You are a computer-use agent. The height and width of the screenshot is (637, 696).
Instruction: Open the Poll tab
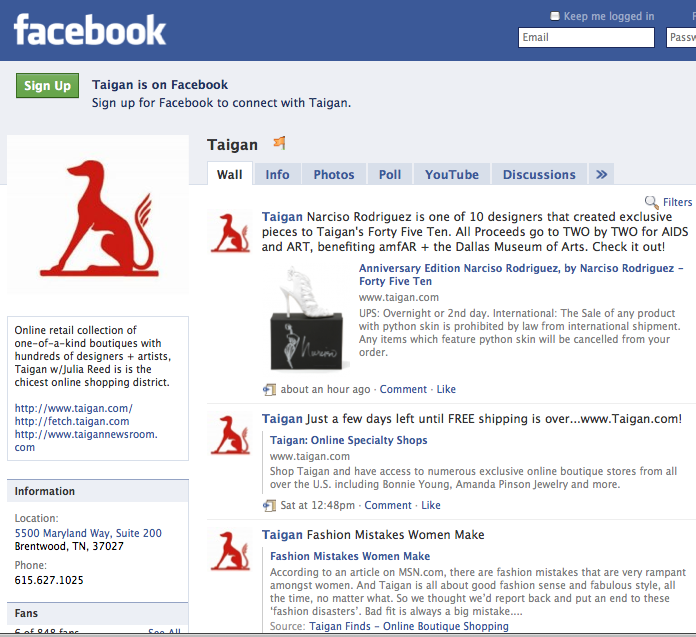[390, 174]
